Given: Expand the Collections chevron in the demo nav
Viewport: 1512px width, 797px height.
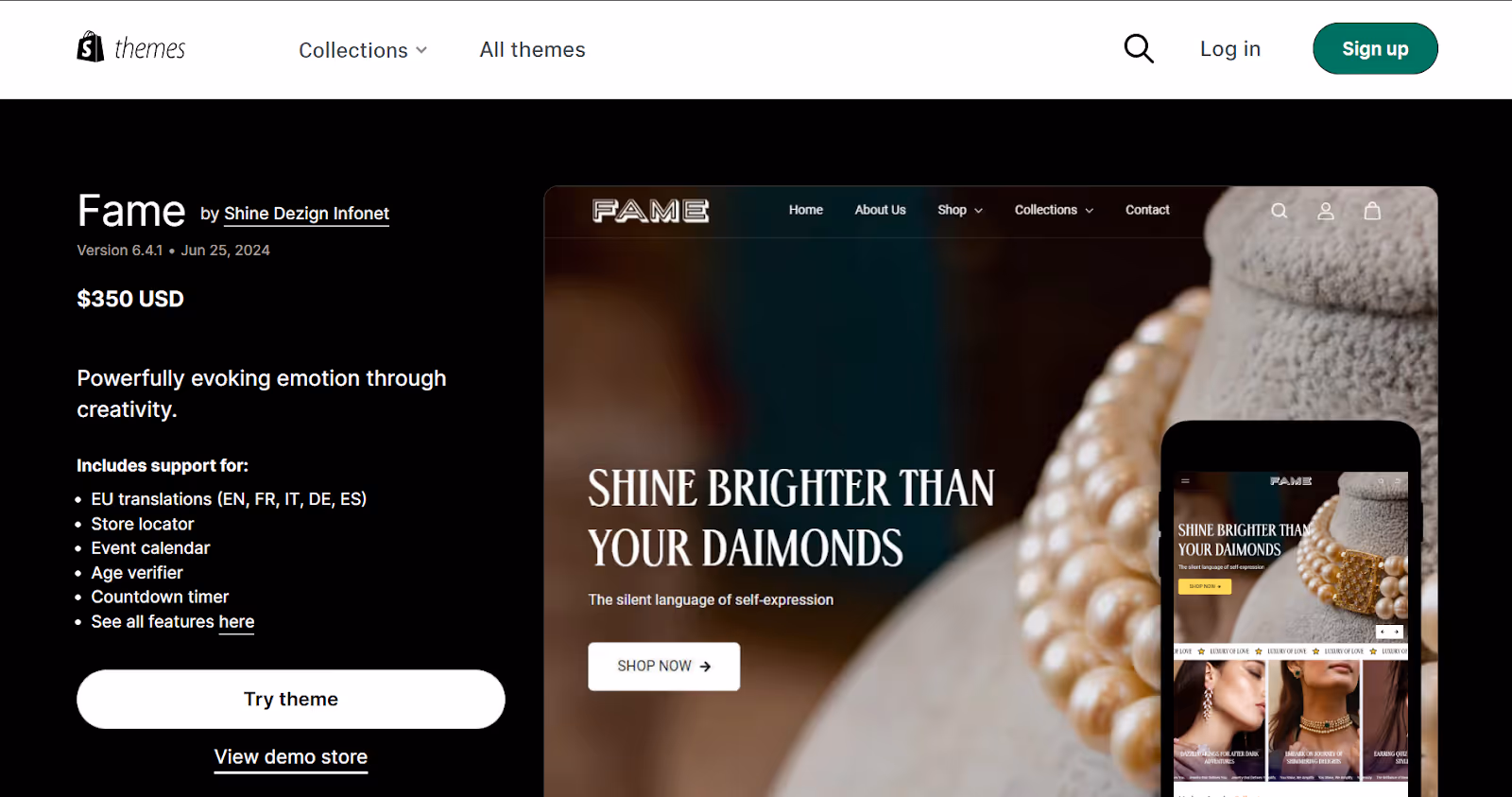Looking at the screenshot, I should pyautogui.click(x=1091, y=210).
